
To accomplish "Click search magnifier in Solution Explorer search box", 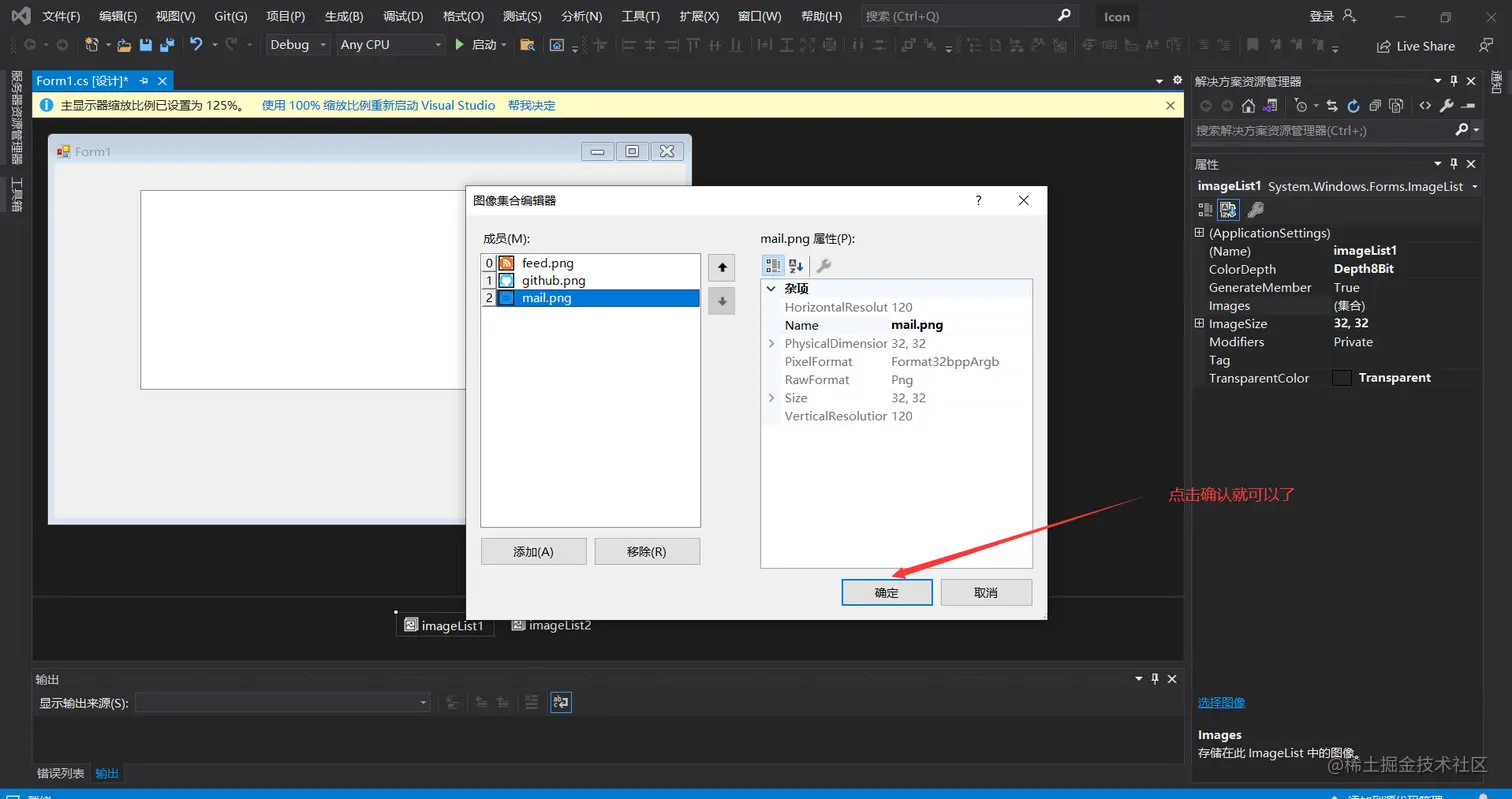I will (1461, 130).
